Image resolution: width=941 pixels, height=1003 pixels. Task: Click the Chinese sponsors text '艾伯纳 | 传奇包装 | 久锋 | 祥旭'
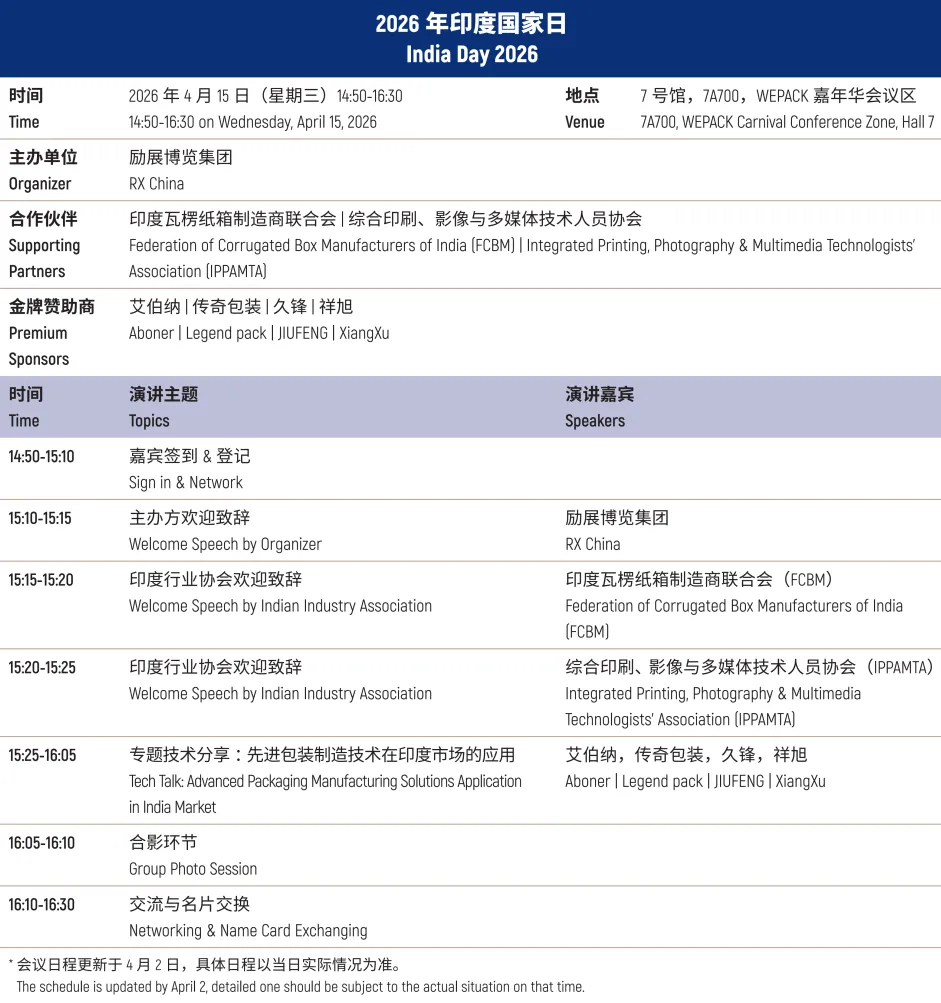coord(241,307)
